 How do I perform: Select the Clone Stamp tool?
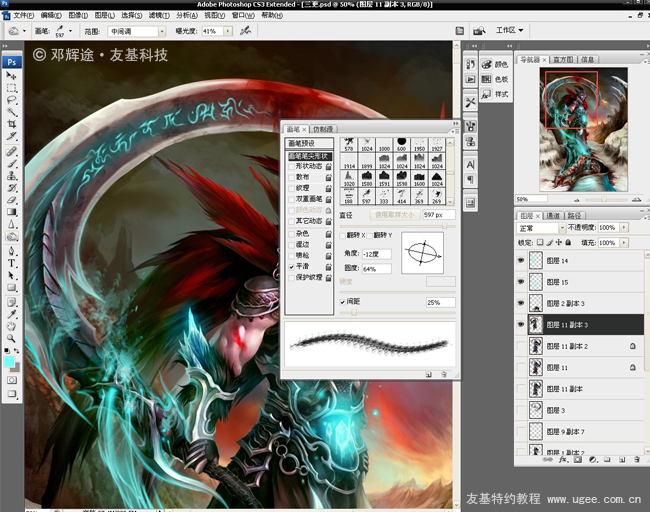[11, 175]
